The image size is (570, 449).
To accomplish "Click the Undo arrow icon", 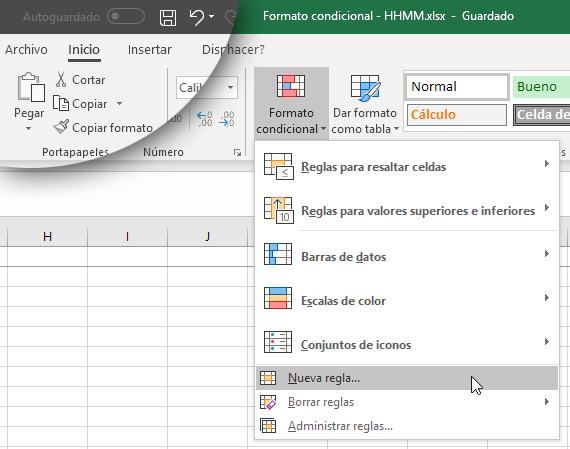I will [197, 17].
